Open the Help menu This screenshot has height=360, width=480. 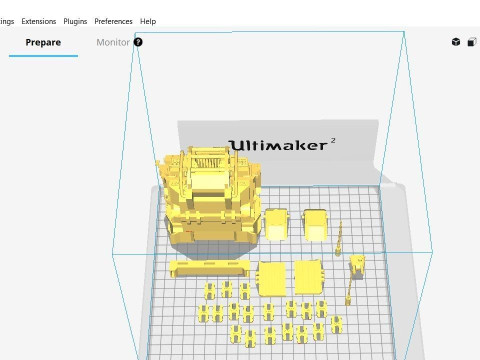[148, 21]
